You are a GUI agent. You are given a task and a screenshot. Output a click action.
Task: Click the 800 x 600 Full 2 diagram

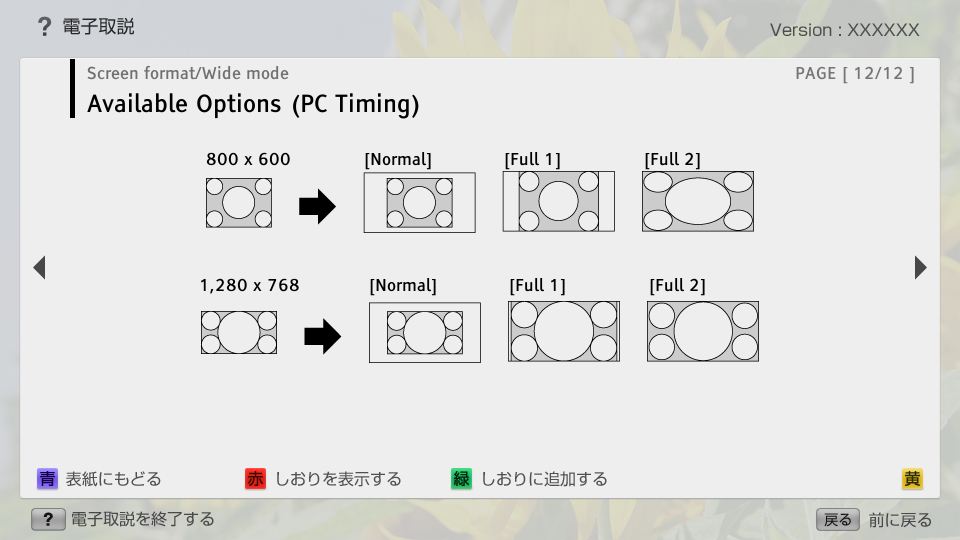coord(698,202)
